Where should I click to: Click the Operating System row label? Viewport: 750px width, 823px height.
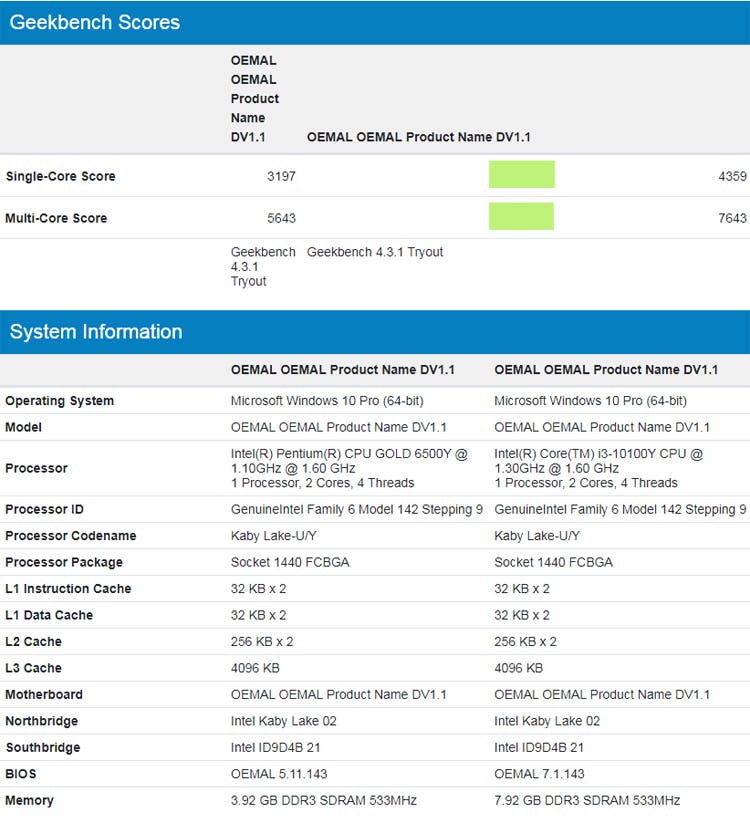[x=60, y=401]
